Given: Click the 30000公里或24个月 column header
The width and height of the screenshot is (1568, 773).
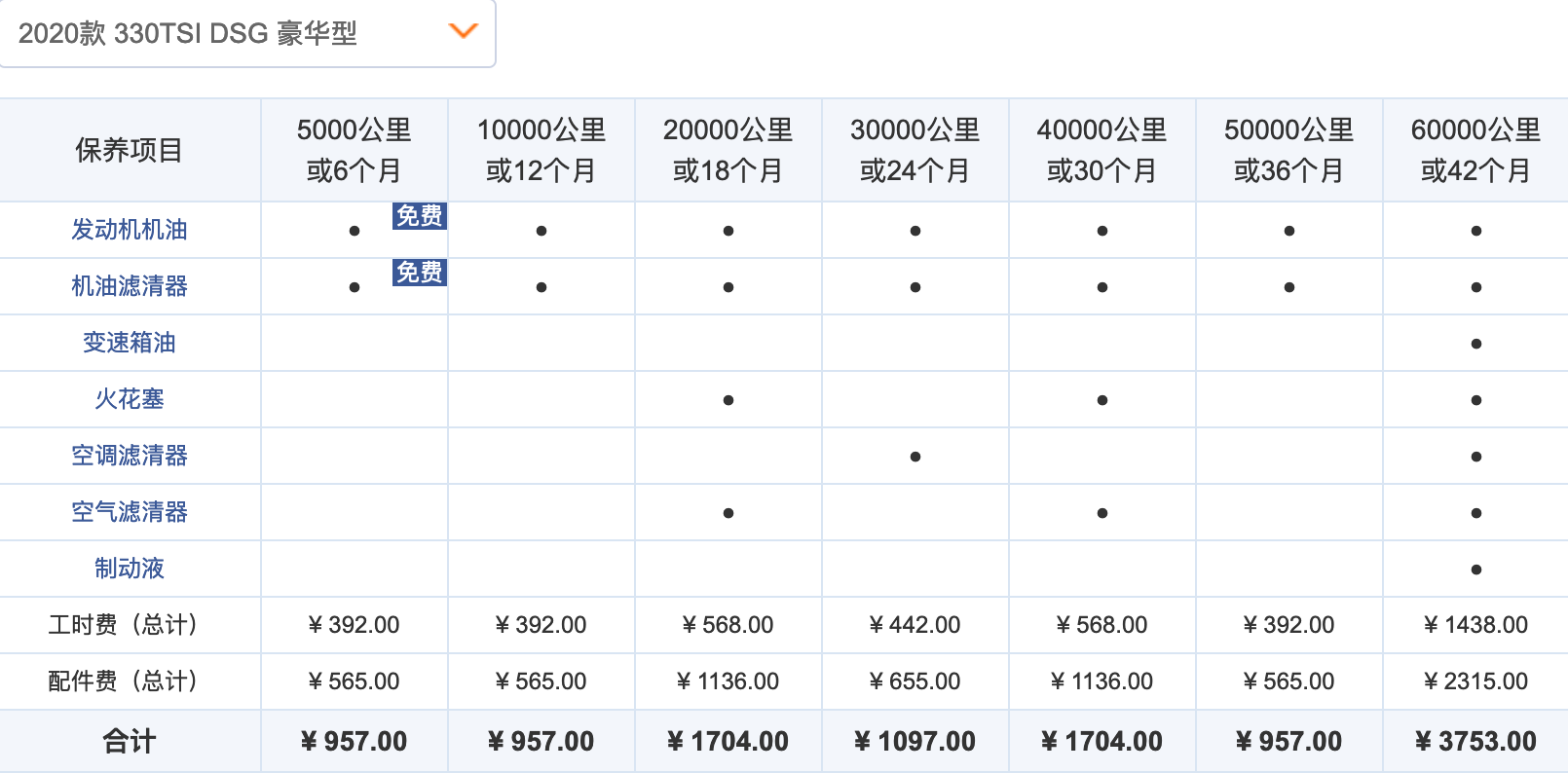Looking at the screenshot, I should point(915,150).
